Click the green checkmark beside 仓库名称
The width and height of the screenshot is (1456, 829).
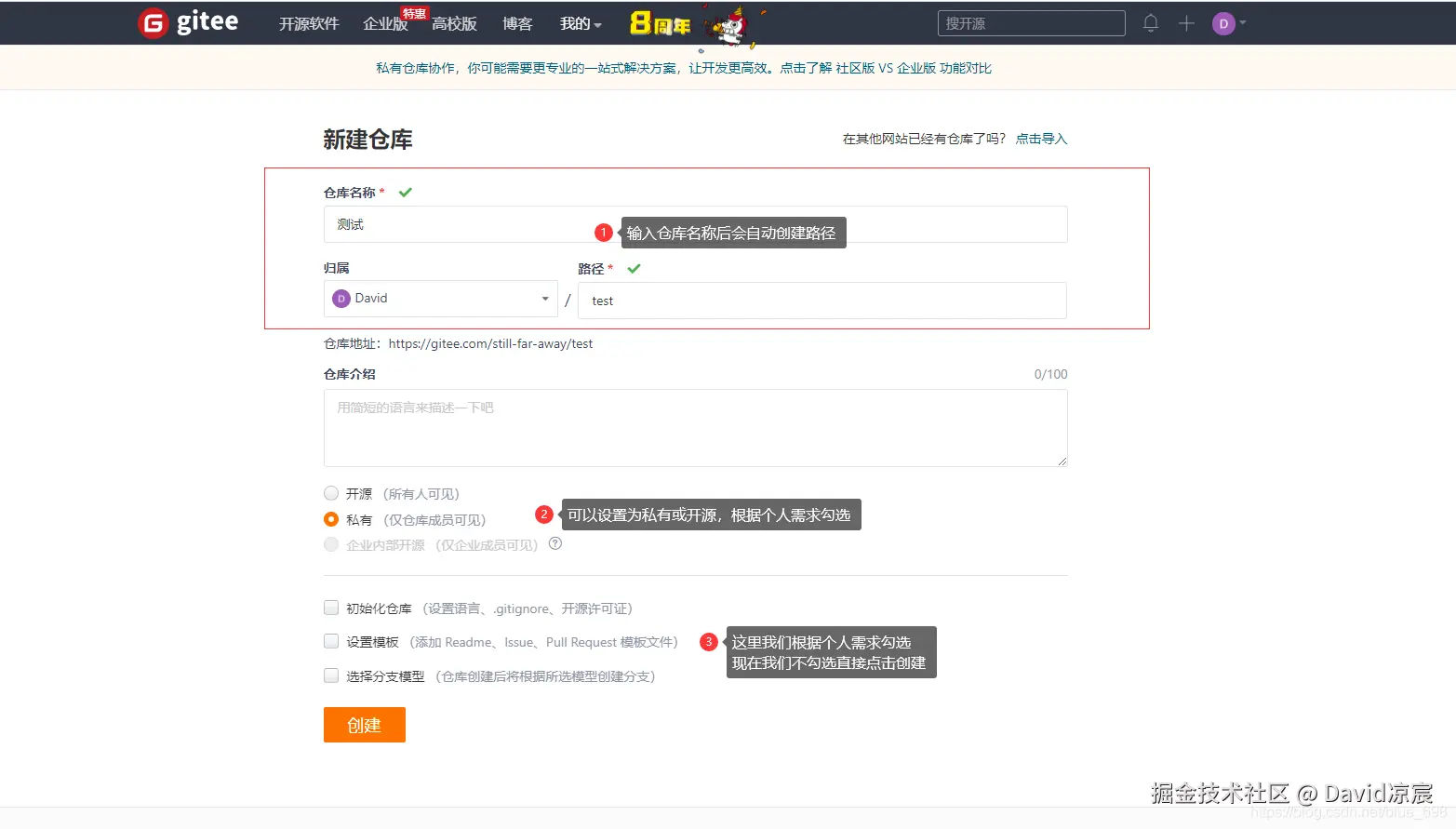click(405, 191)
